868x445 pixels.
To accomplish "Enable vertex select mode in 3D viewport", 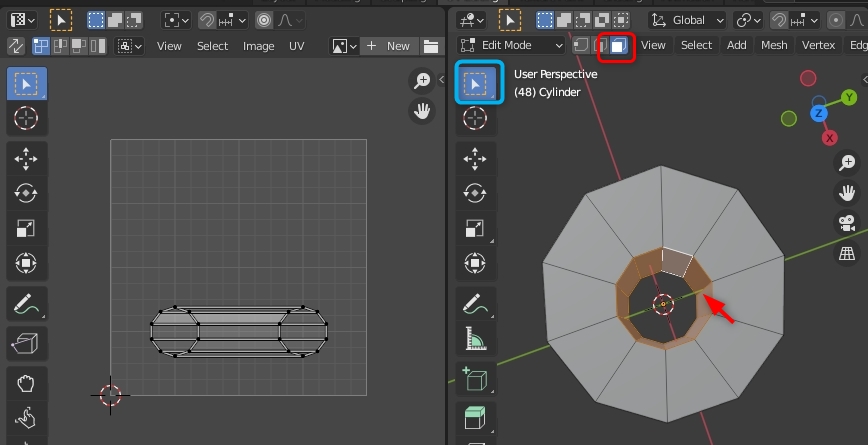I will [580, 45].
